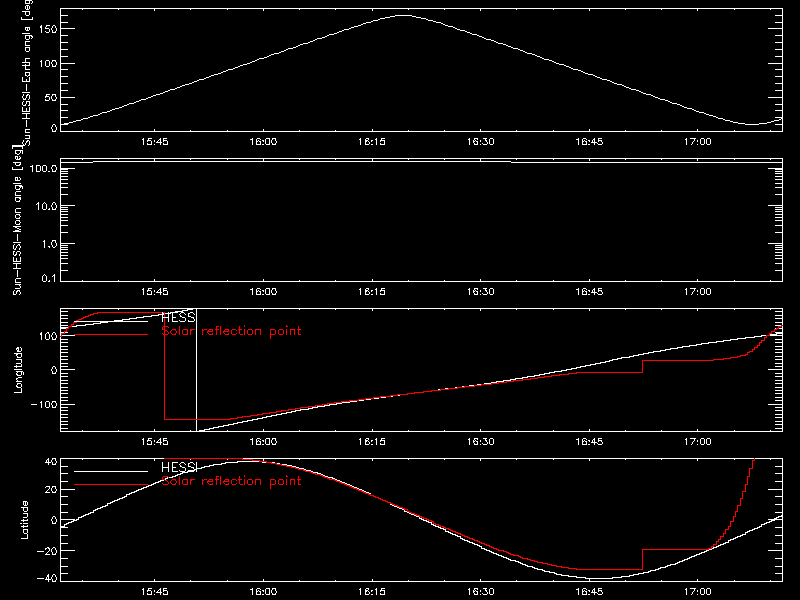
Task: Click the 100 tick on Earth angle axis
Action: [48, 63]
